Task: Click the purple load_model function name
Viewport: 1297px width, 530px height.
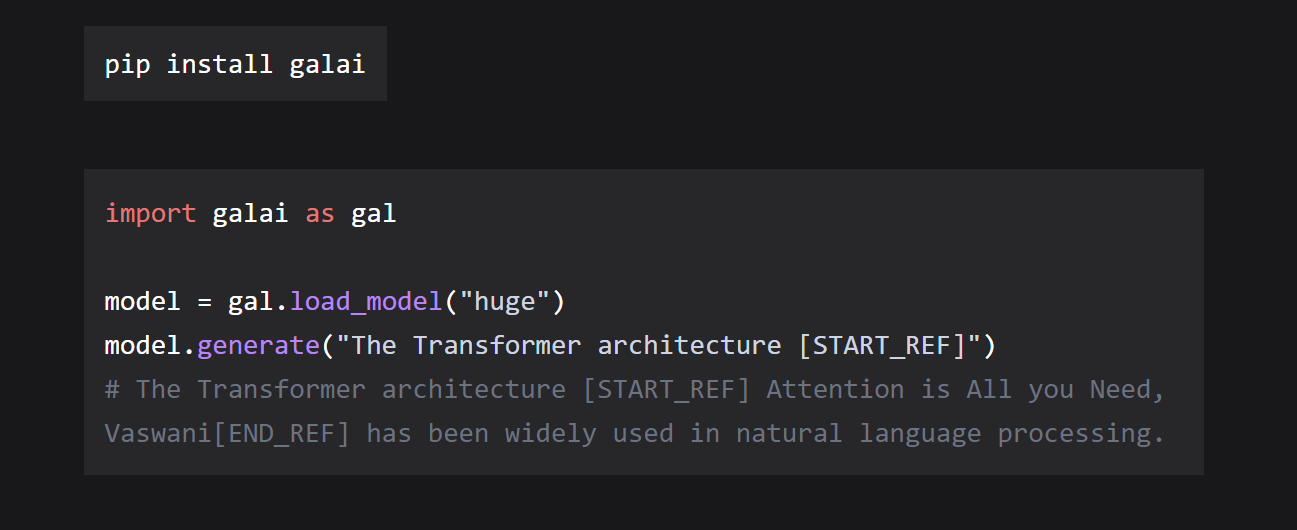Action: click(366, 301)
